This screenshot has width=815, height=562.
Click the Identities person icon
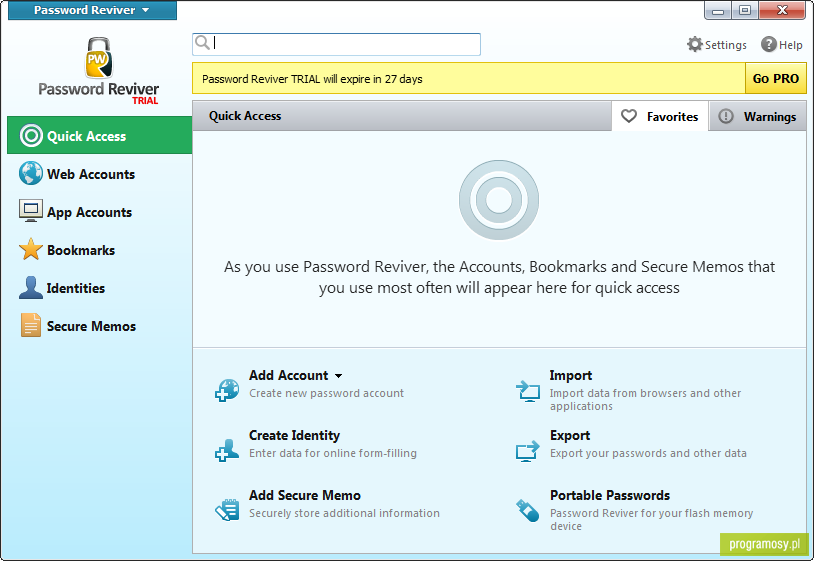click(x=31, y=287)
